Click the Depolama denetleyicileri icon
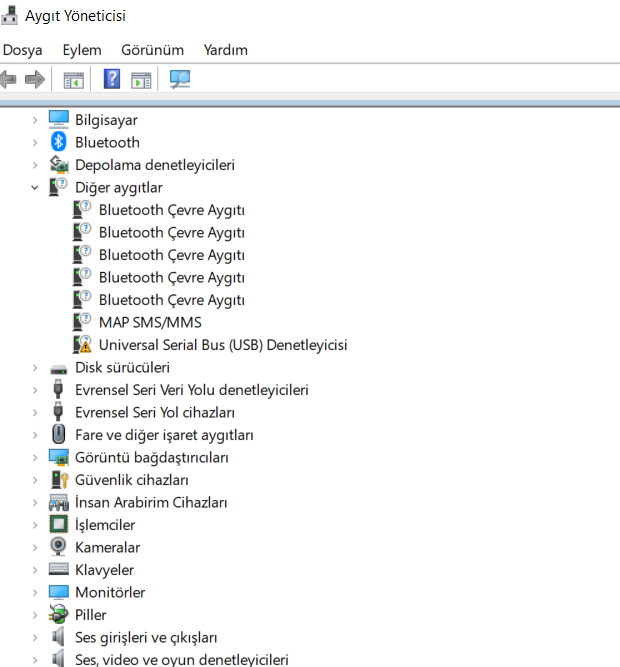620x667 pixels. [59, 165]
